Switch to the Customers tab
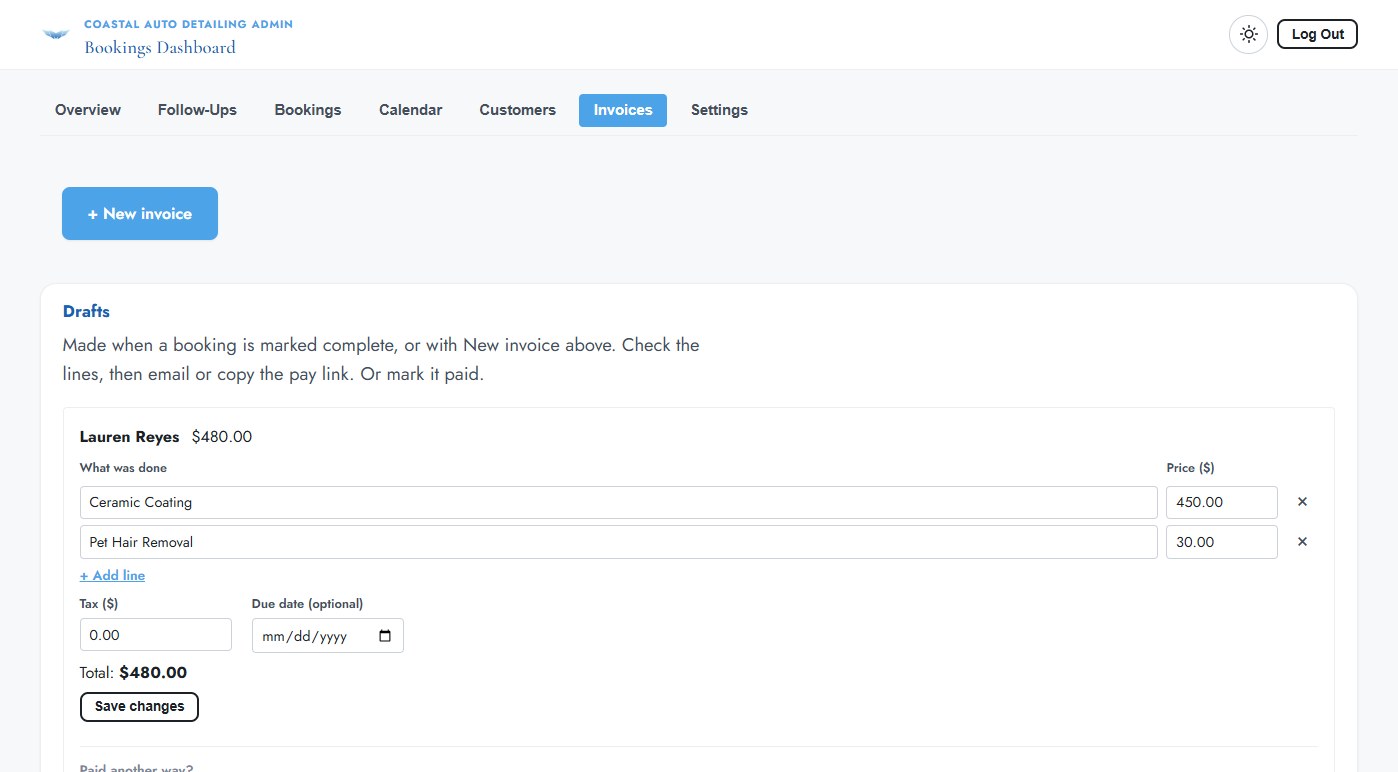Image resolution: width=1398 pixels, height=772 pixels. click(x=517, y=110)
